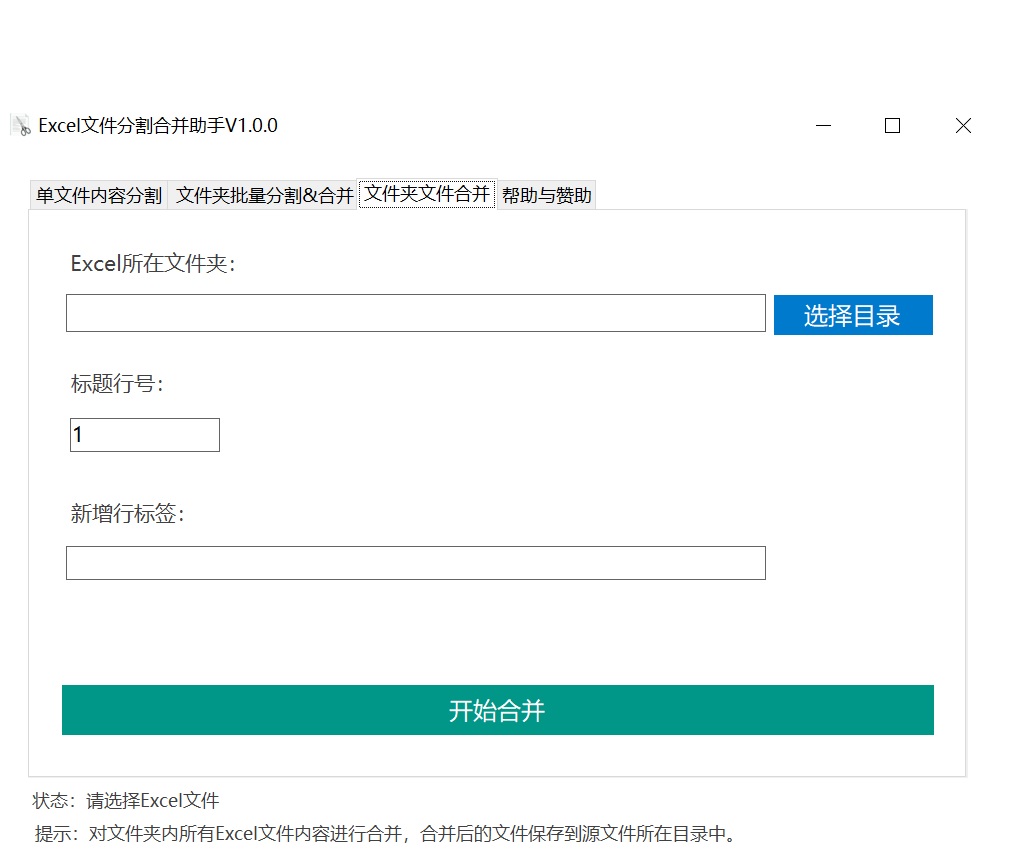Open the 文件夹批量分割&合并 tab

click(x=264, y=195)
